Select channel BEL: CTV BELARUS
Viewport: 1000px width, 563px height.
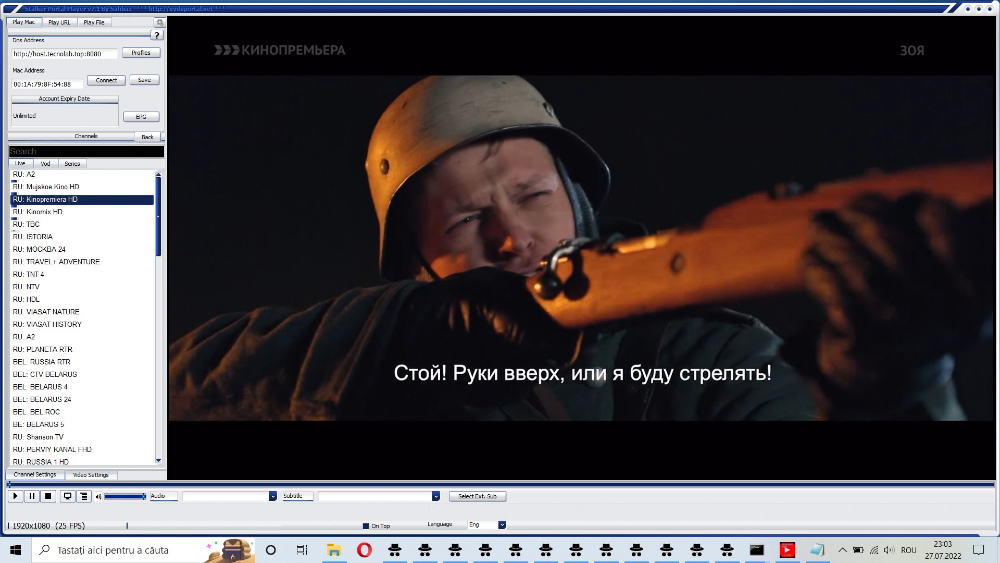pyautogui.click(x=82, y=374)
